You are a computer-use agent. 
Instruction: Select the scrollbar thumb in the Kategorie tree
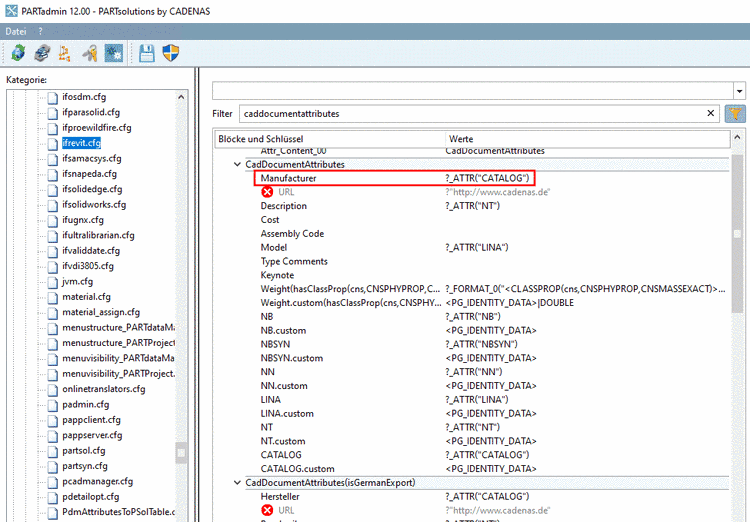click(181, 453)
